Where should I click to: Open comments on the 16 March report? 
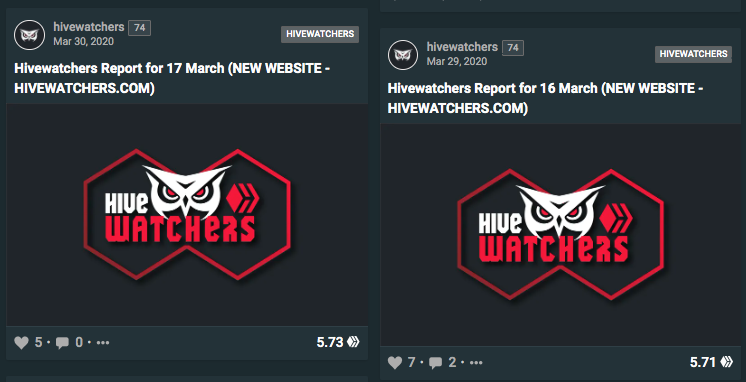(x=435, y=363)
